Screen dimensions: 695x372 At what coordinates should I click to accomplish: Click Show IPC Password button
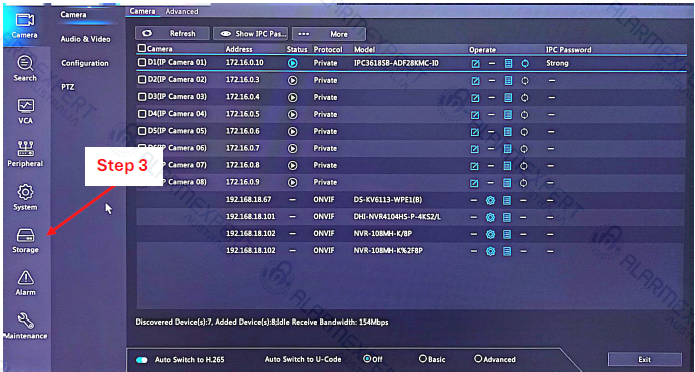(250, 34)
